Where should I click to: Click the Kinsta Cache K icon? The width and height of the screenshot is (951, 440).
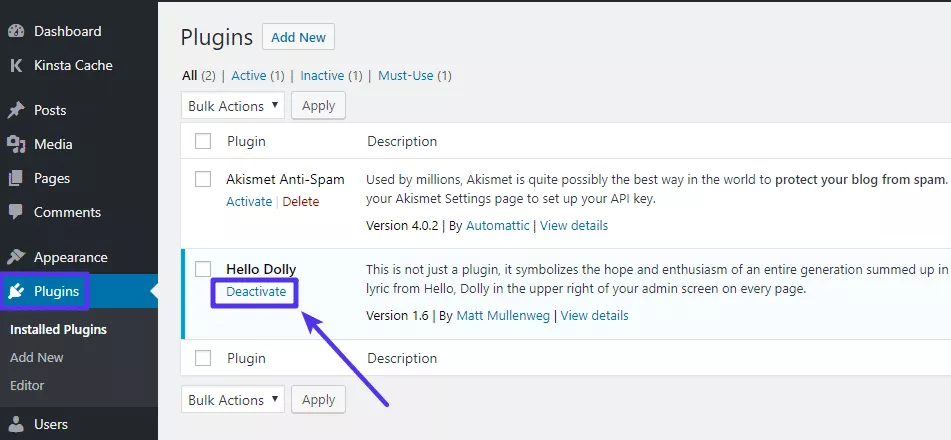16,65
